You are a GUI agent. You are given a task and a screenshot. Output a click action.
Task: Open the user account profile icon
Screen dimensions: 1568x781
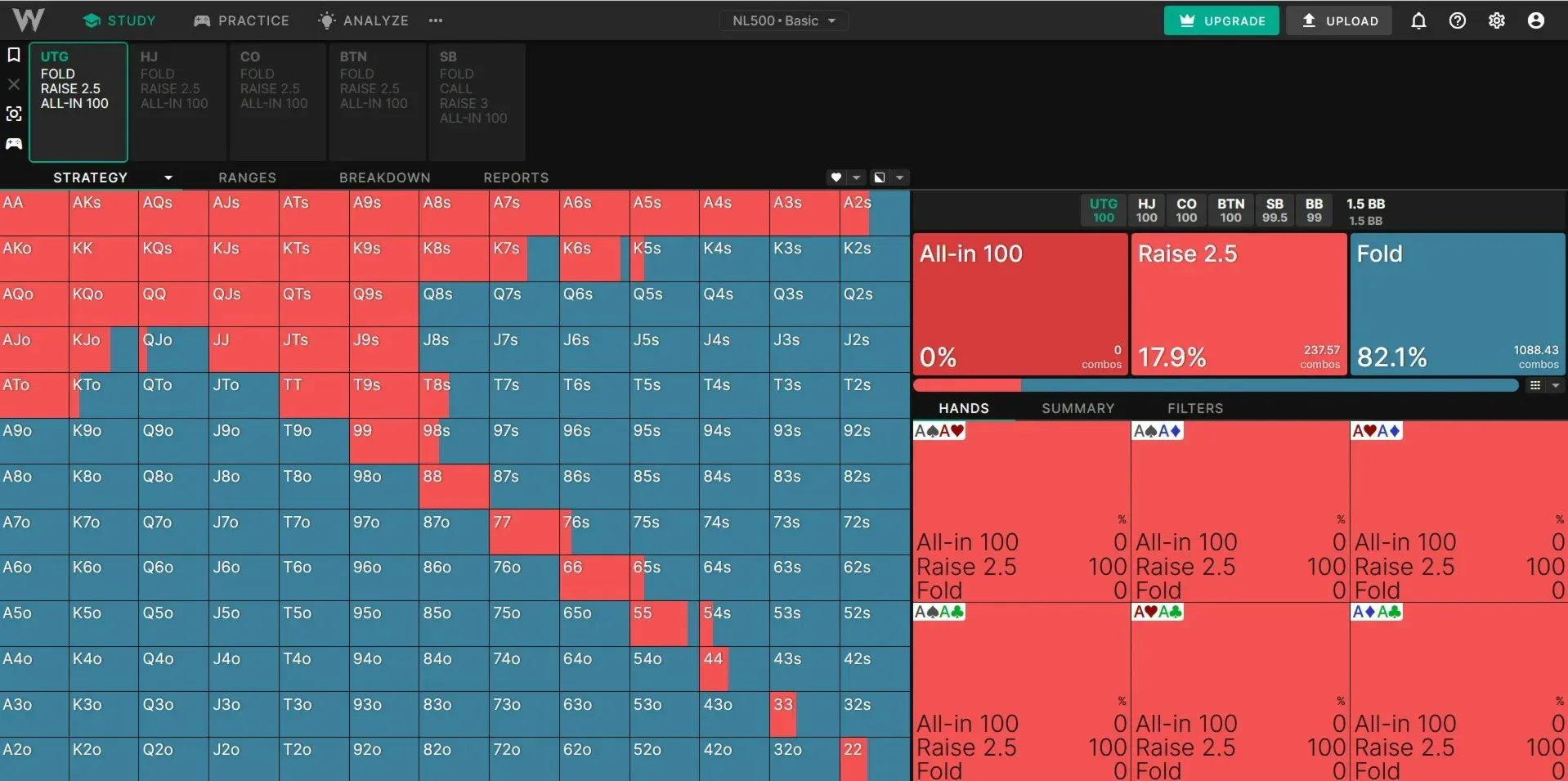tap(1536, 20)
